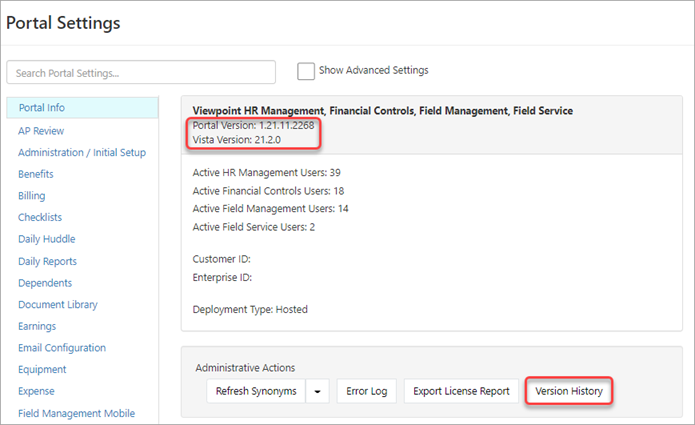695x425 pixels.
Task: Go to Administration / Initial Setup
Action: pos(82,152)
